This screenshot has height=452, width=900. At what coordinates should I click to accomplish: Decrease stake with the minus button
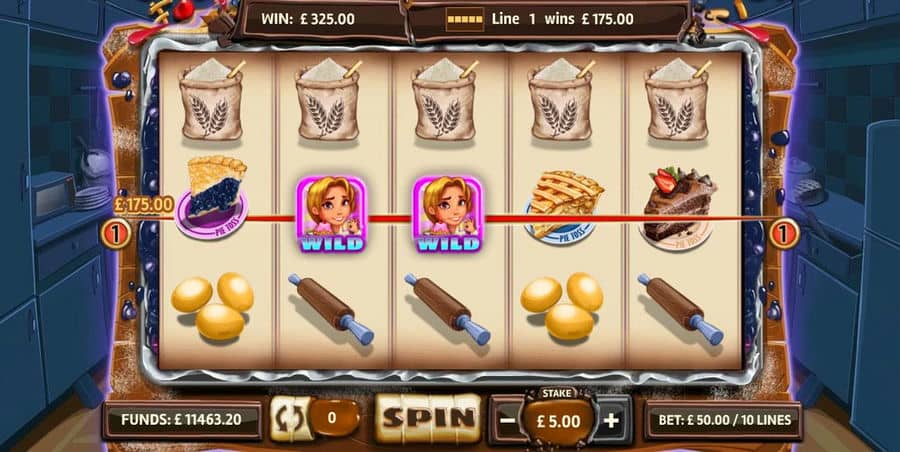pyautogui.click(x=508, y=420)
